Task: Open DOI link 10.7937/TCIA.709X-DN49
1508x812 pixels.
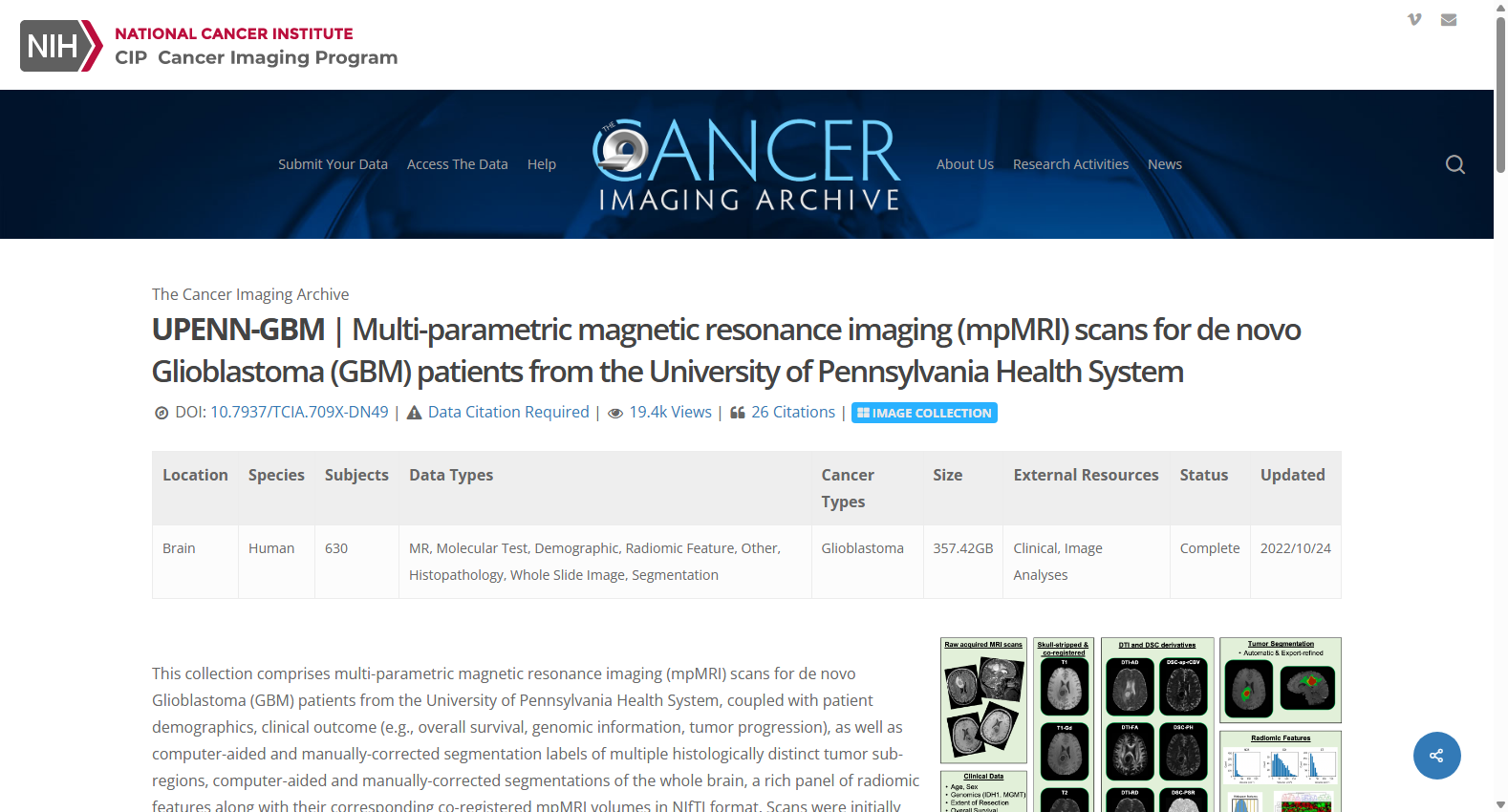Action: (299, 412)
